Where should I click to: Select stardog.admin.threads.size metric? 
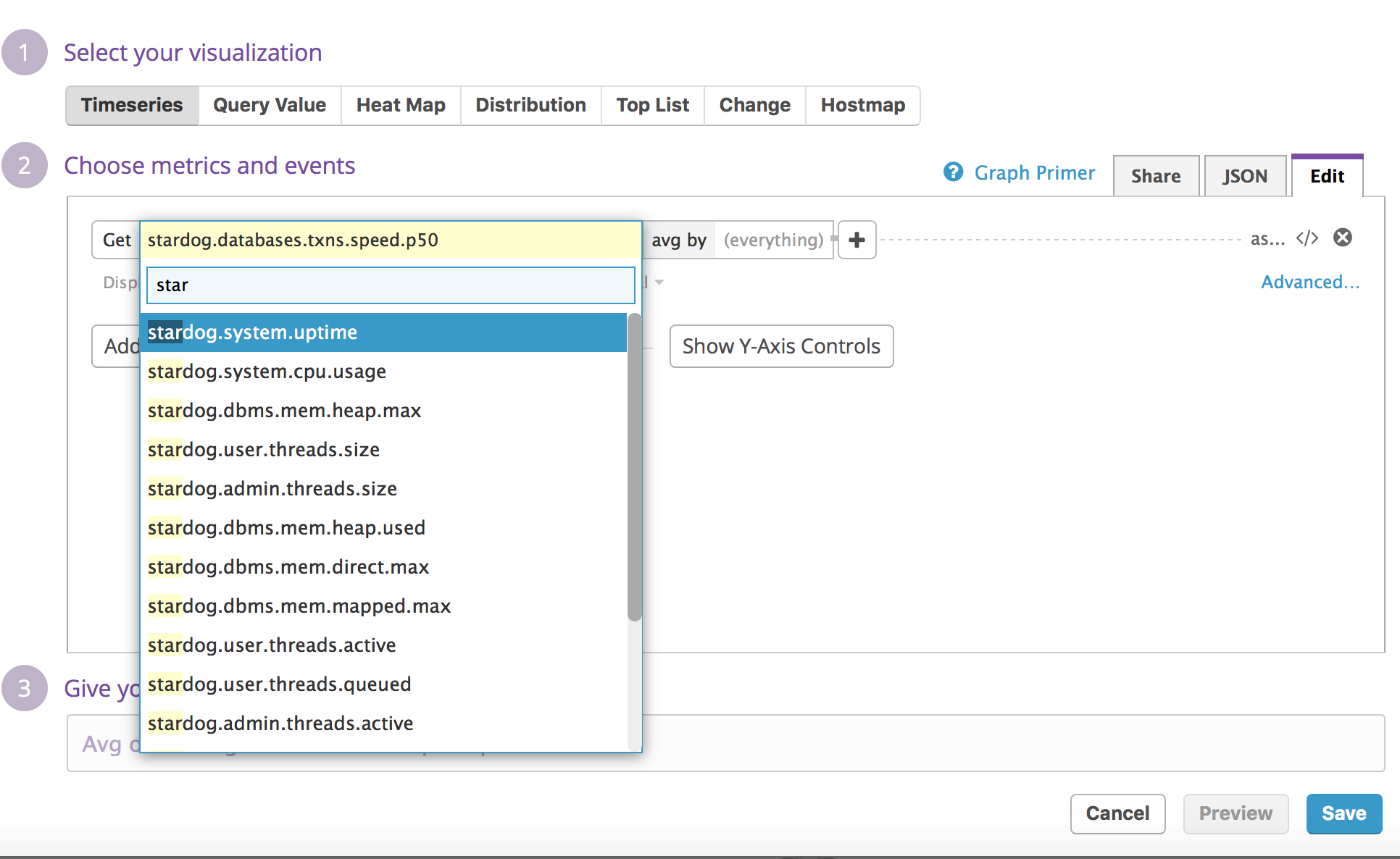pos(383,489)
